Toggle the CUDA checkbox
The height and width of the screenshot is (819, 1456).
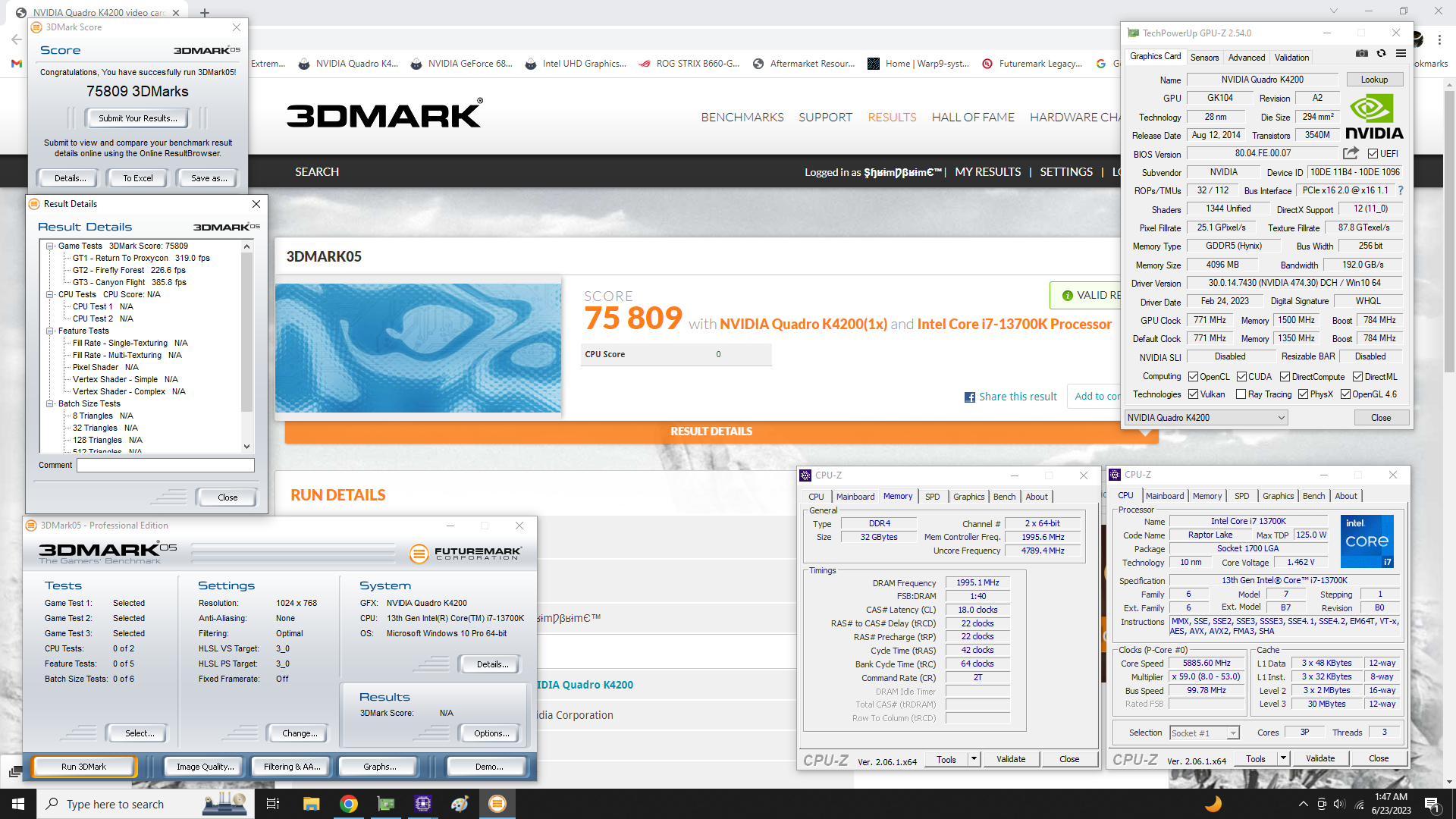pos(1241,377)
